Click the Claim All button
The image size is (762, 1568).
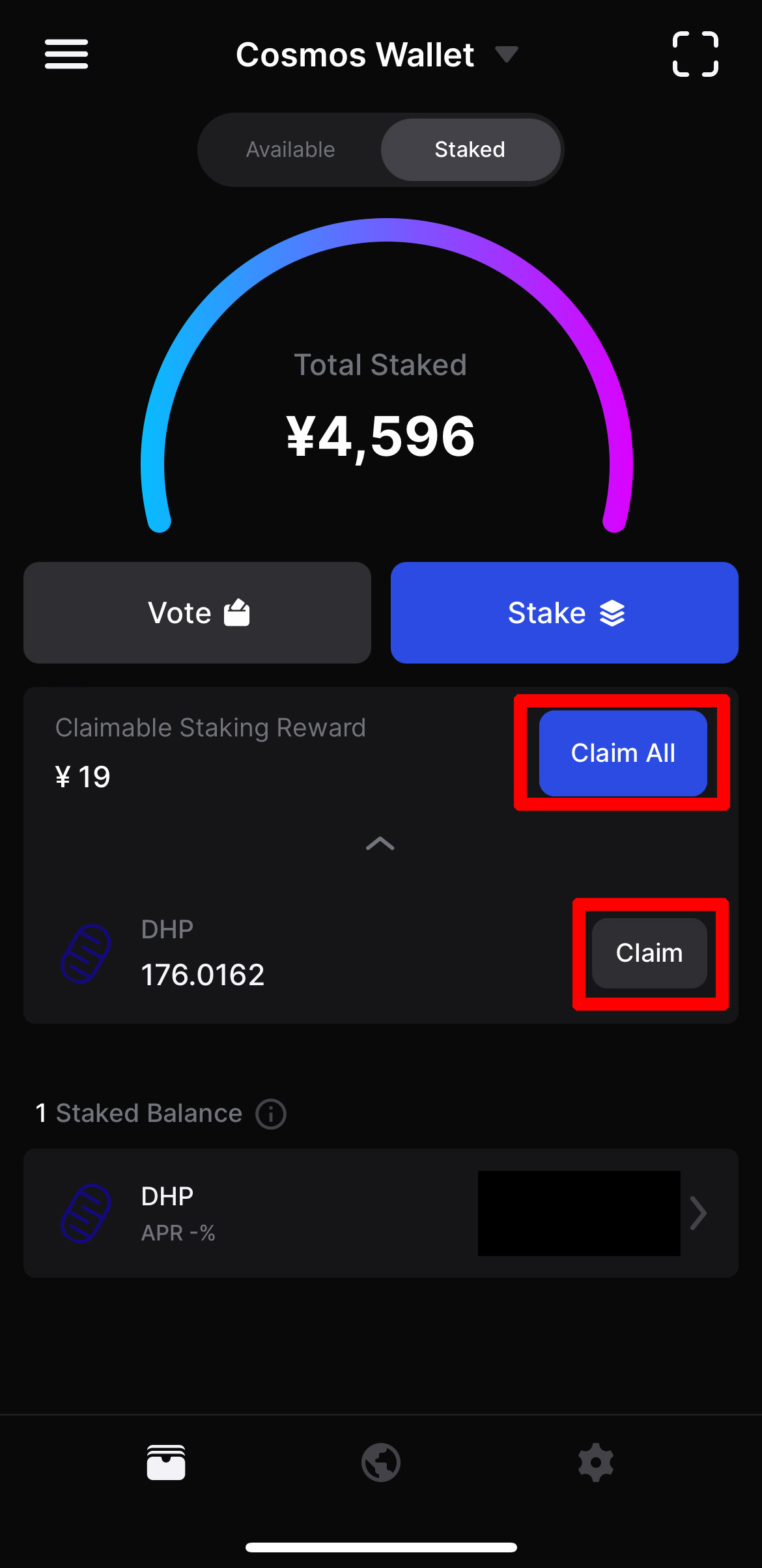click(x=623, y=753)
